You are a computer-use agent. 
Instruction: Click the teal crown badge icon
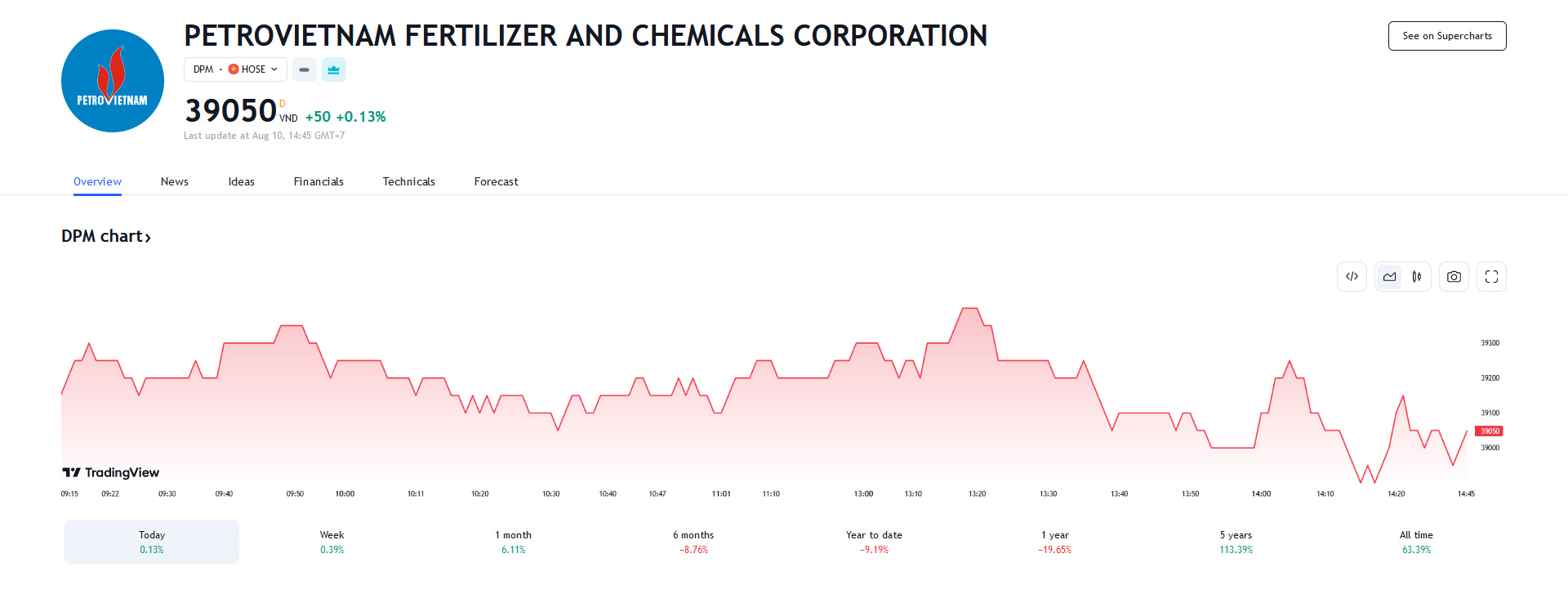333,69
